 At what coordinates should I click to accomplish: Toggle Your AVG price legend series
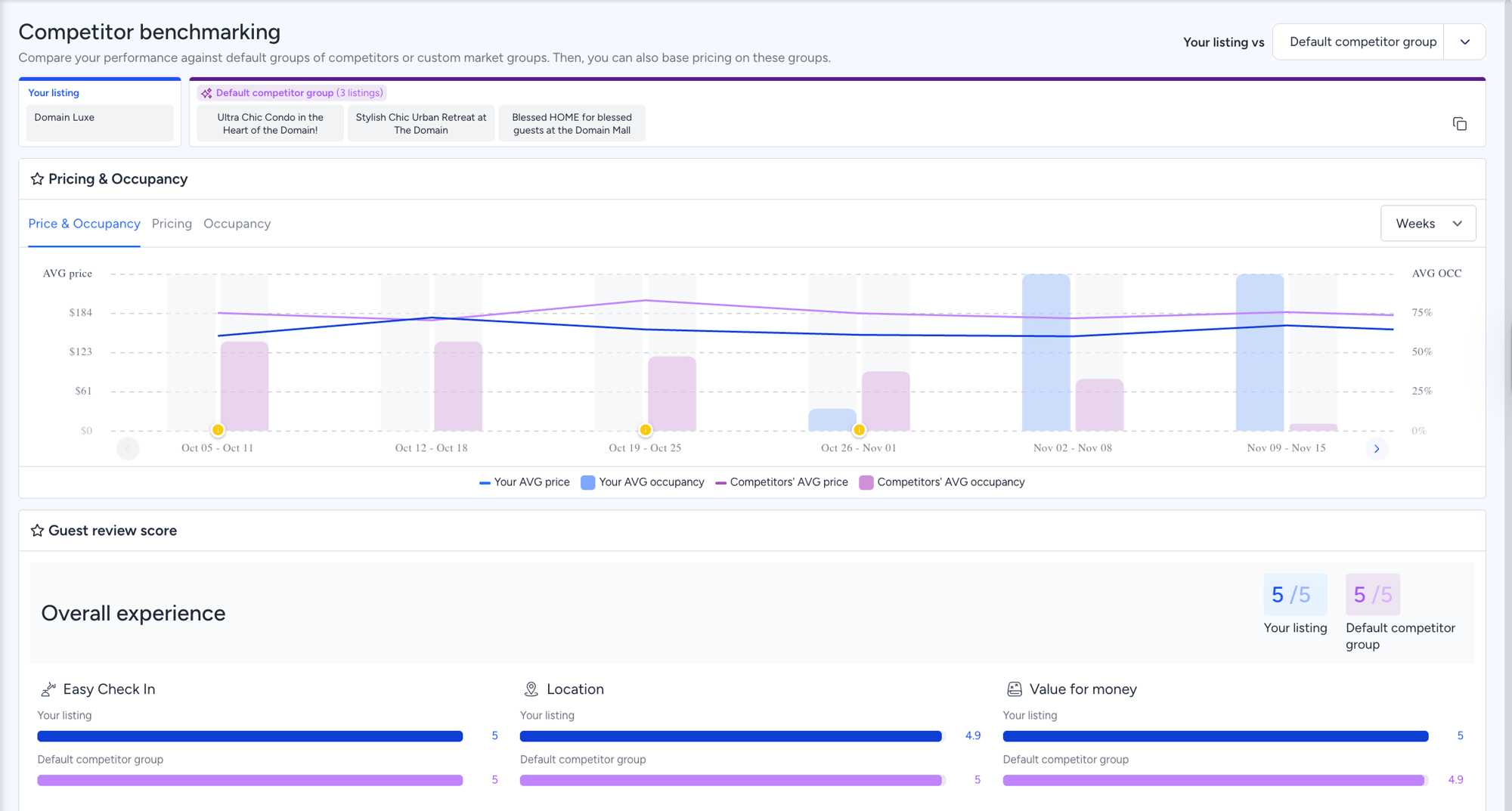point(525,482)
